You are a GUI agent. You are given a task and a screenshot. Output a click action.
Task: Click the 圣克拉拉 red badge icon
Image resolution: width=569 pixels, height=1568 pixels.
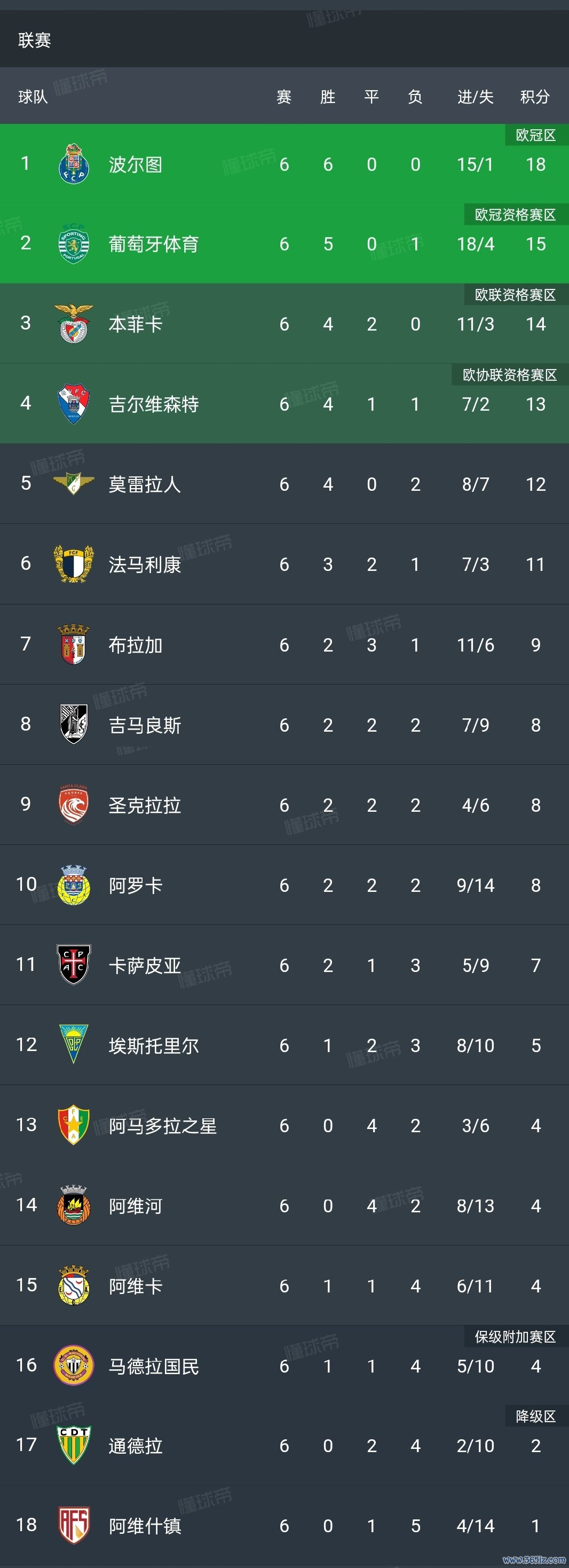point(74,804)
